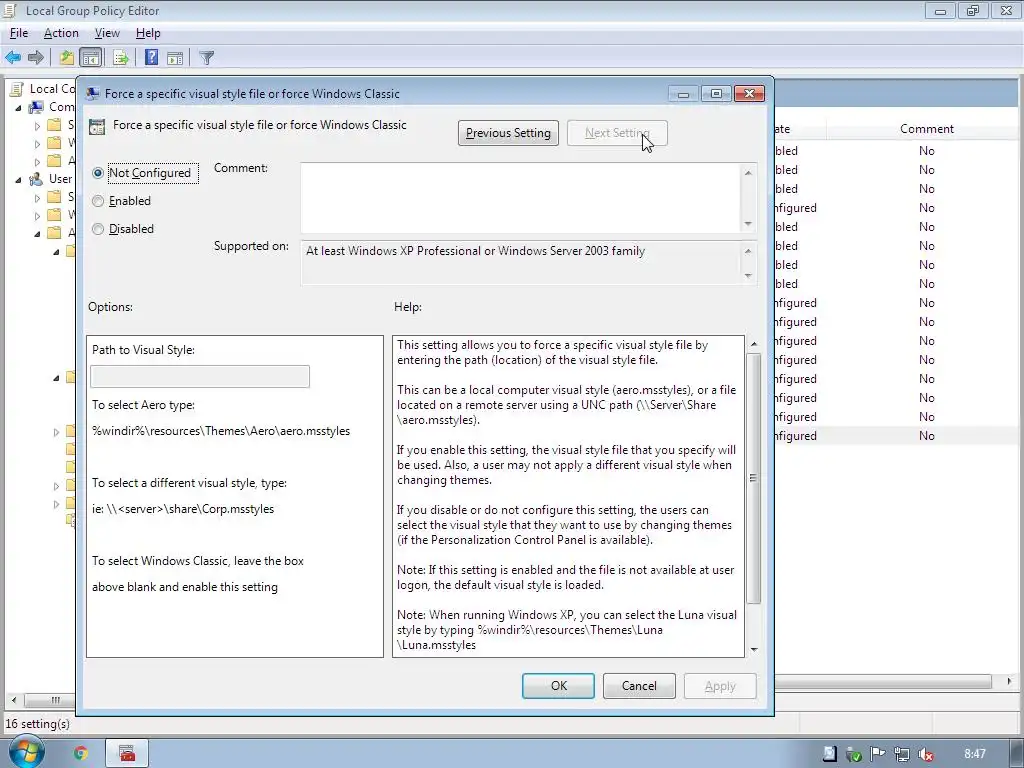Click the muted speaker tray icon

click(x=925, y=754)
